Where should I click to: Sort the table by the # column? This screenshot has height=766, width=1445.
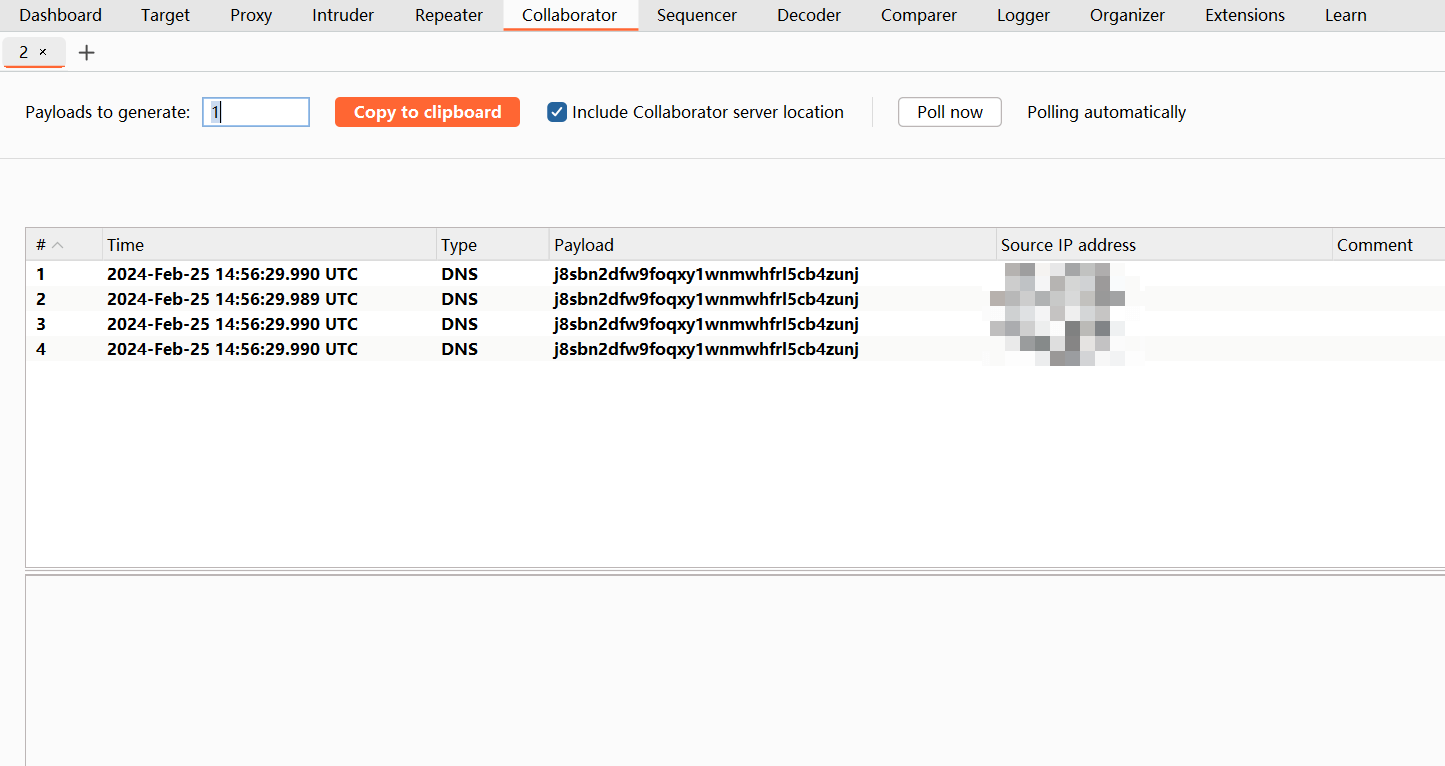pos(64,245)
